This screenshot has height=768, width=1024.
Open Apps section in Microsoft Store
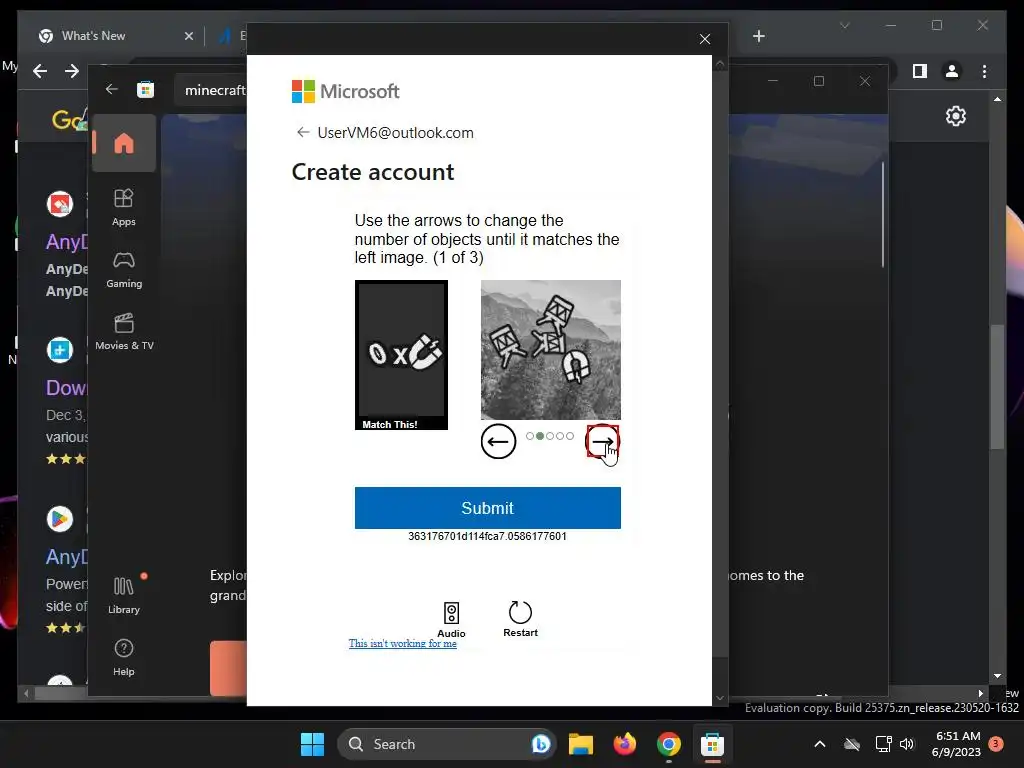coord(123,208)
